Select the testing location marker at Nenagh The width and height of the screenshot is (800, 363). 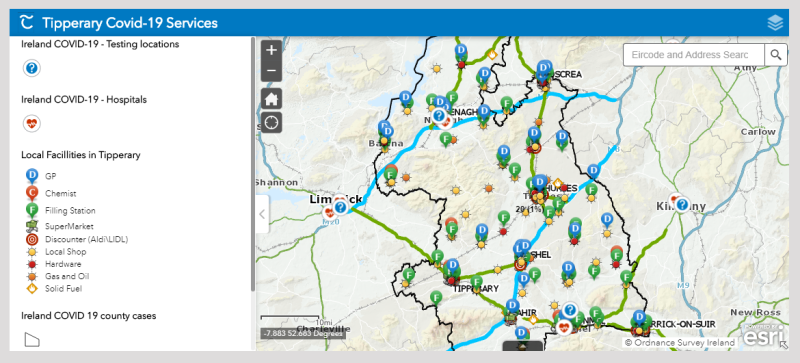439,115
